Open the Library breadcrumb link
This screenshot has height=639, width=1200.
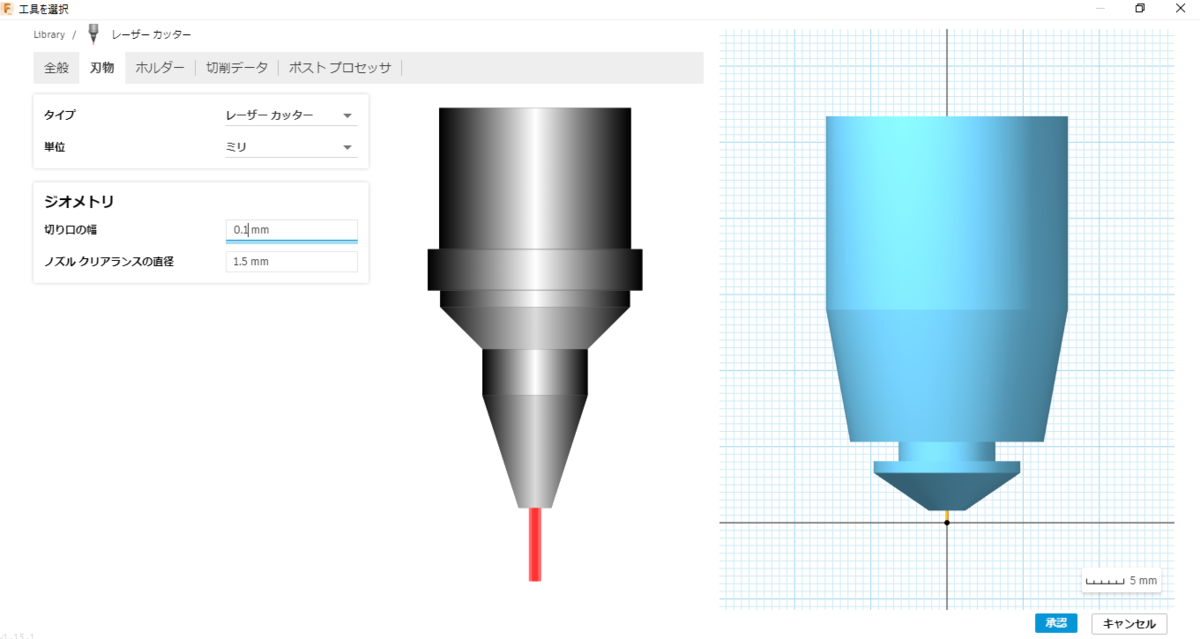(49, 34)
